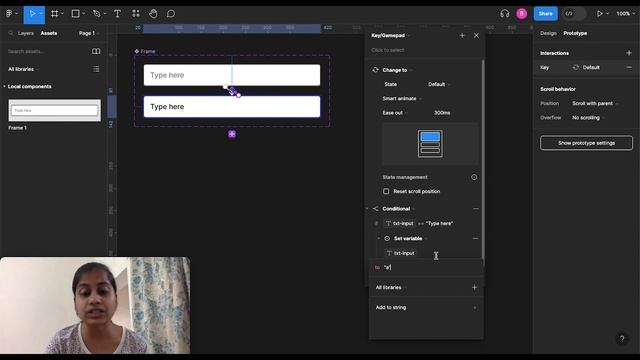
Task: Open the Key/Gamepad trigger dropdown
Action: [390, 36]
